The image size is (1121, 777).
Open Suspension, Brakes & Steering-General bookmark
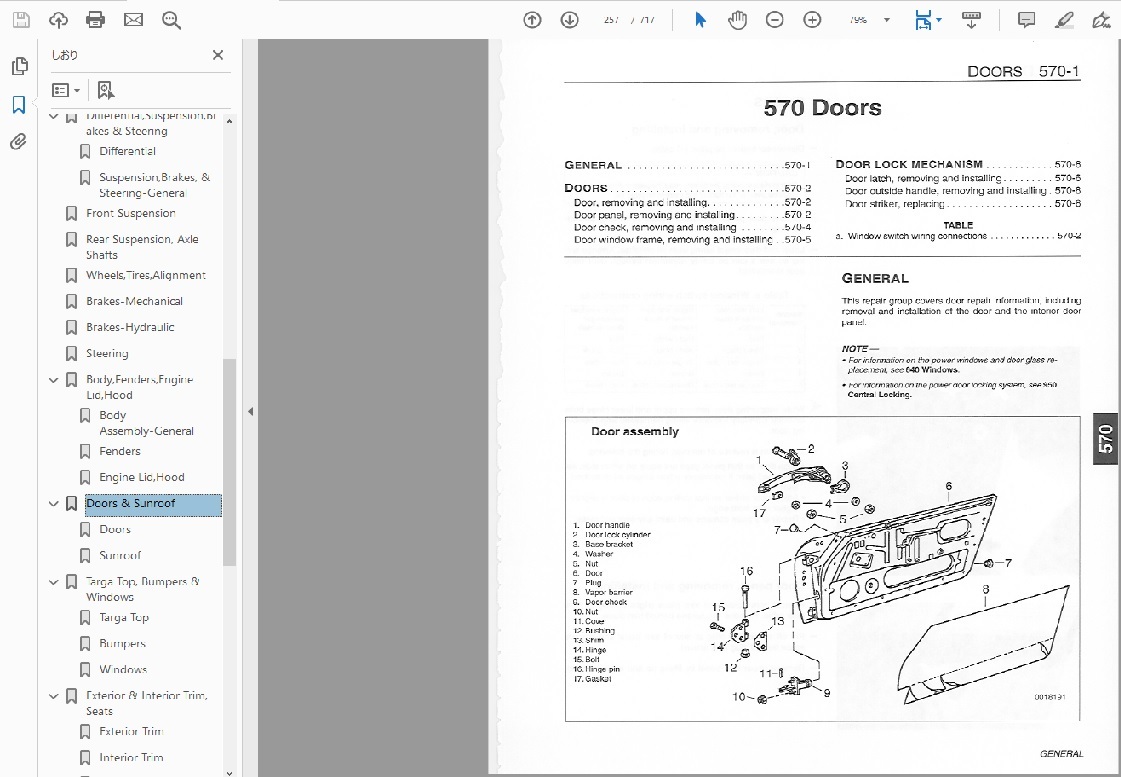coord(154,184)
